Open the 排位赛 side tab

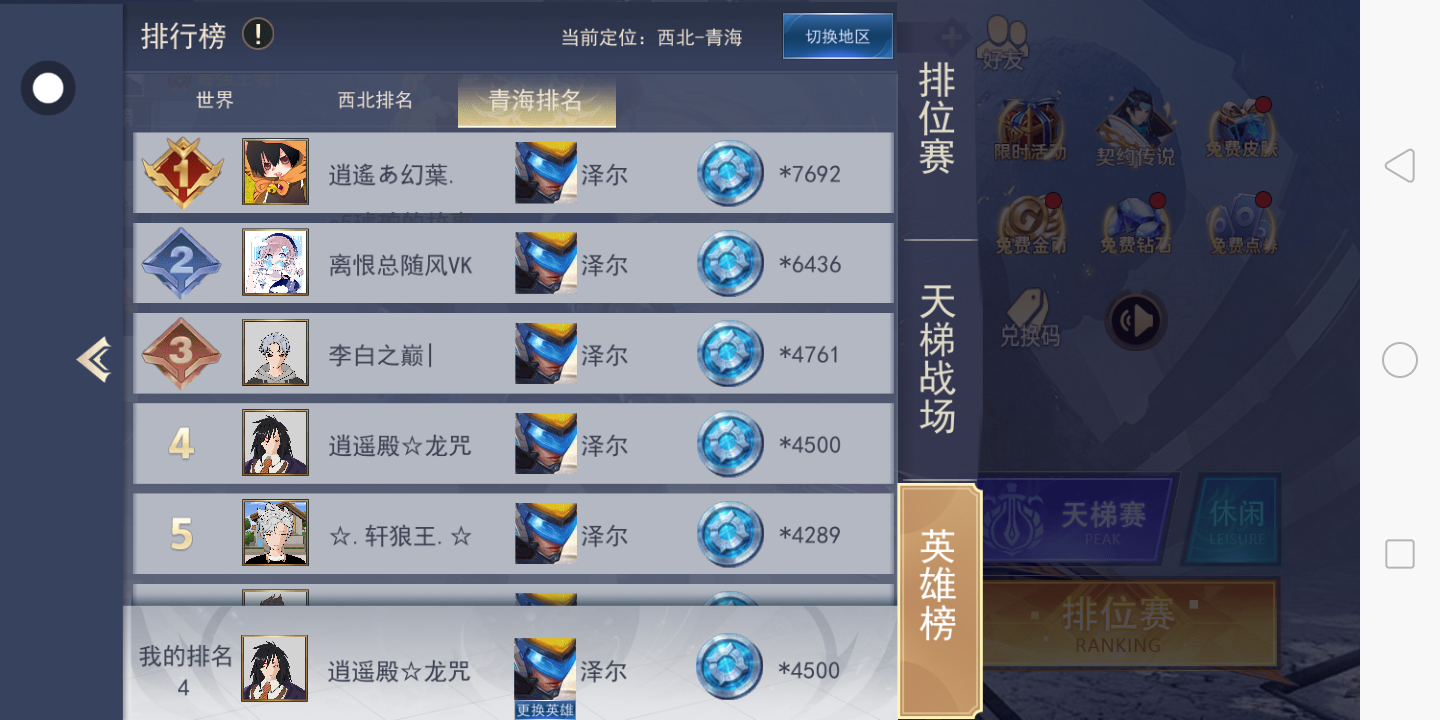point(937,118)
